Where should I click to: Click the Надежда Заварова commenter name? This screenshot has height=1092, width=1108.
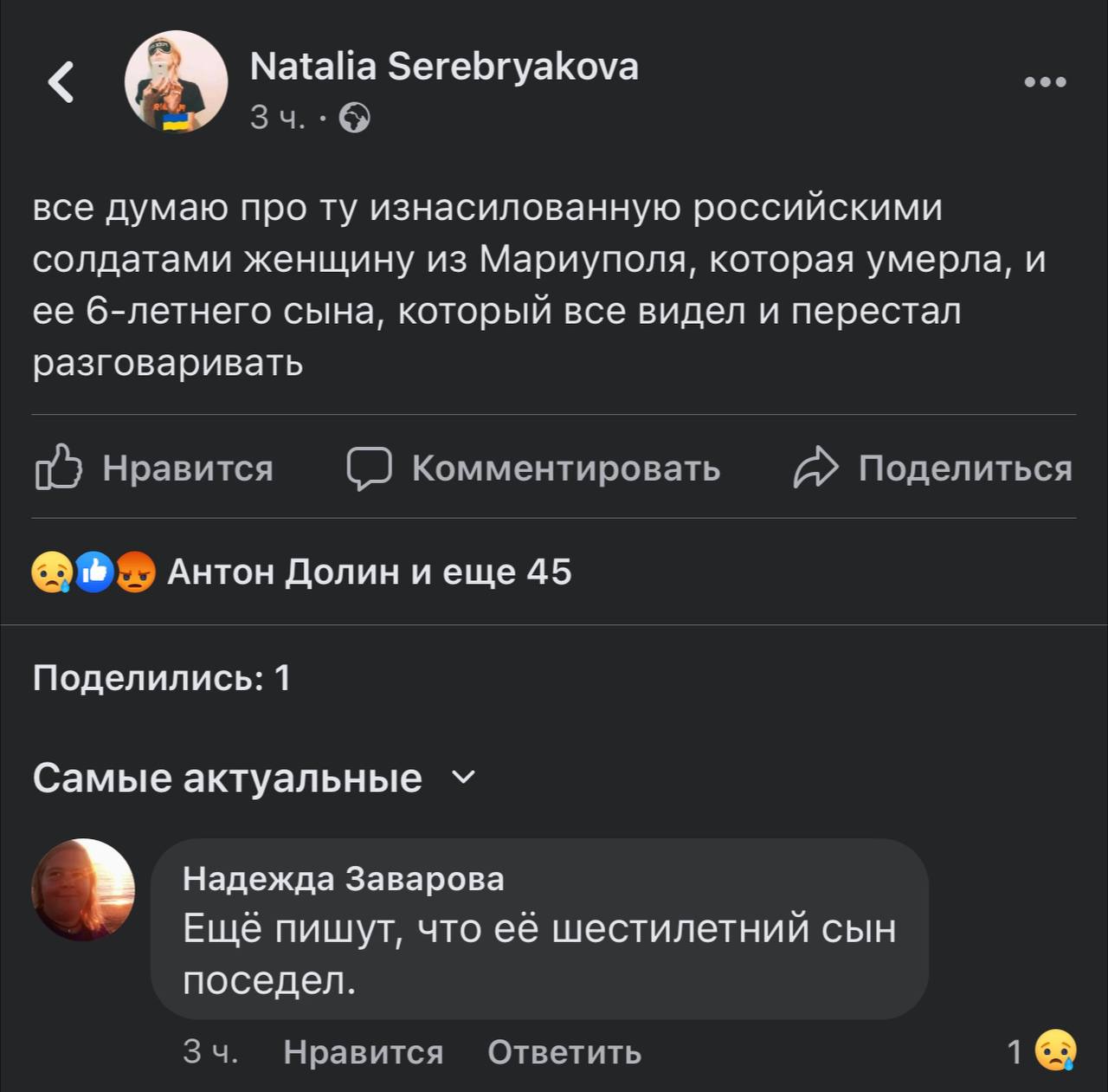click(343, 878)
